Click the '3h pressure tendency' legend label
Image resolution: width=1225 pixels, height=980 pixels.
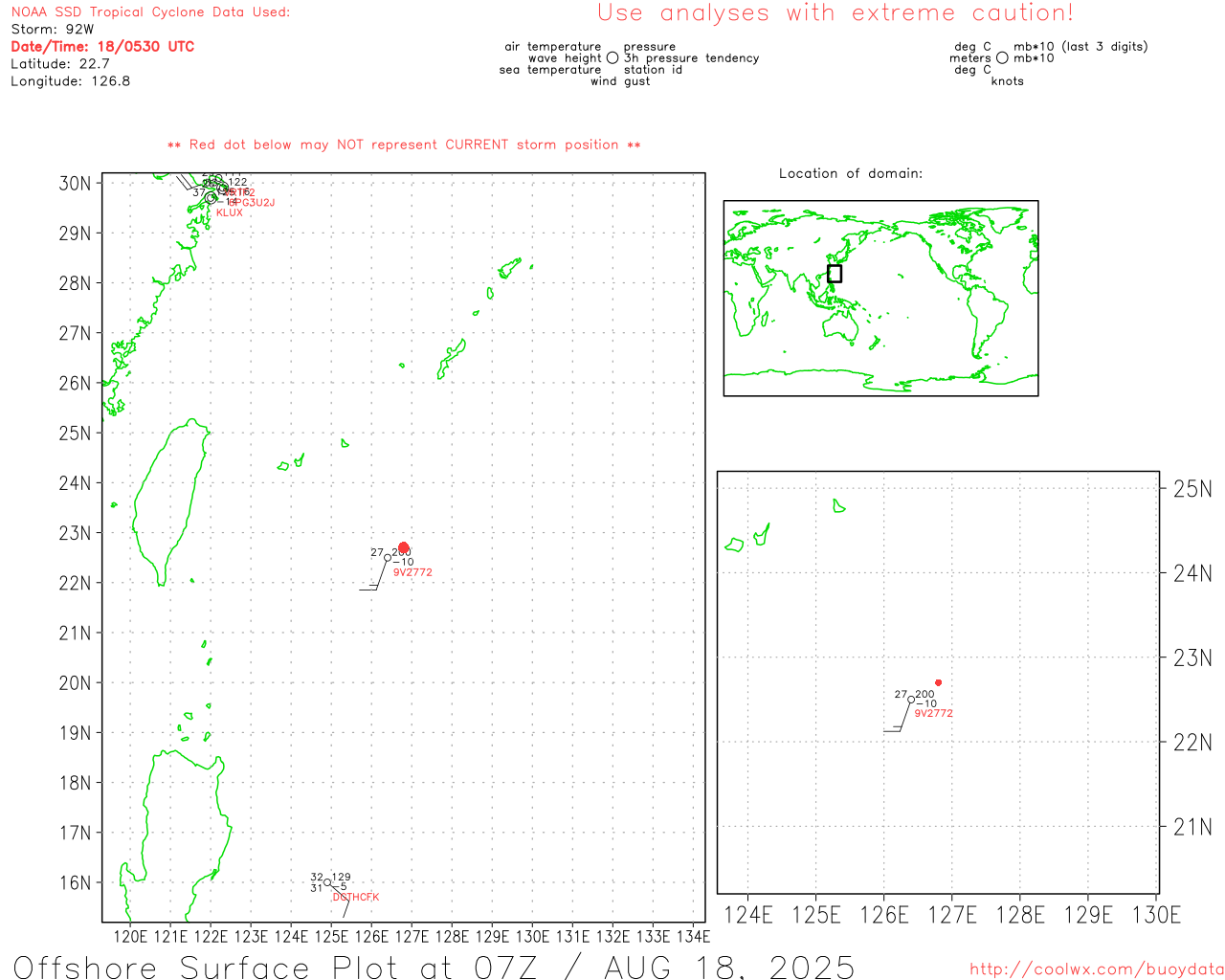point(691,58)
